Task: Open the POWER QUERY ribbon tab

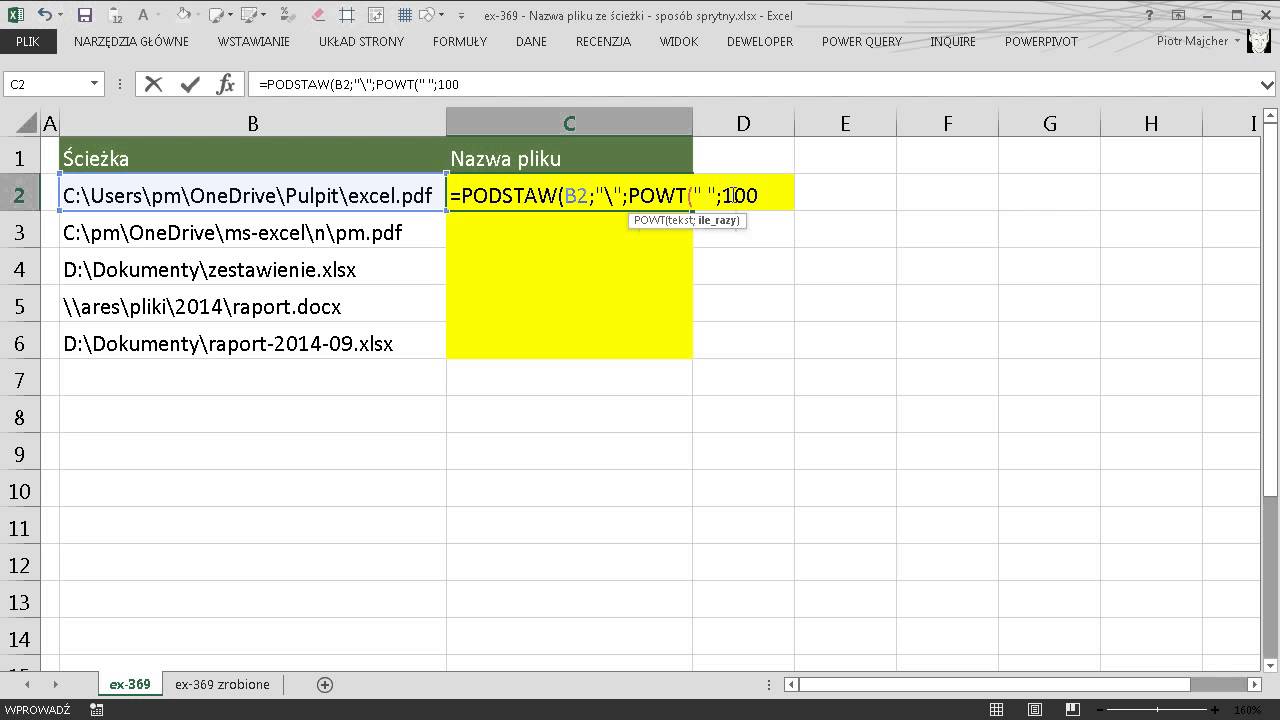Action: [862, 41]
